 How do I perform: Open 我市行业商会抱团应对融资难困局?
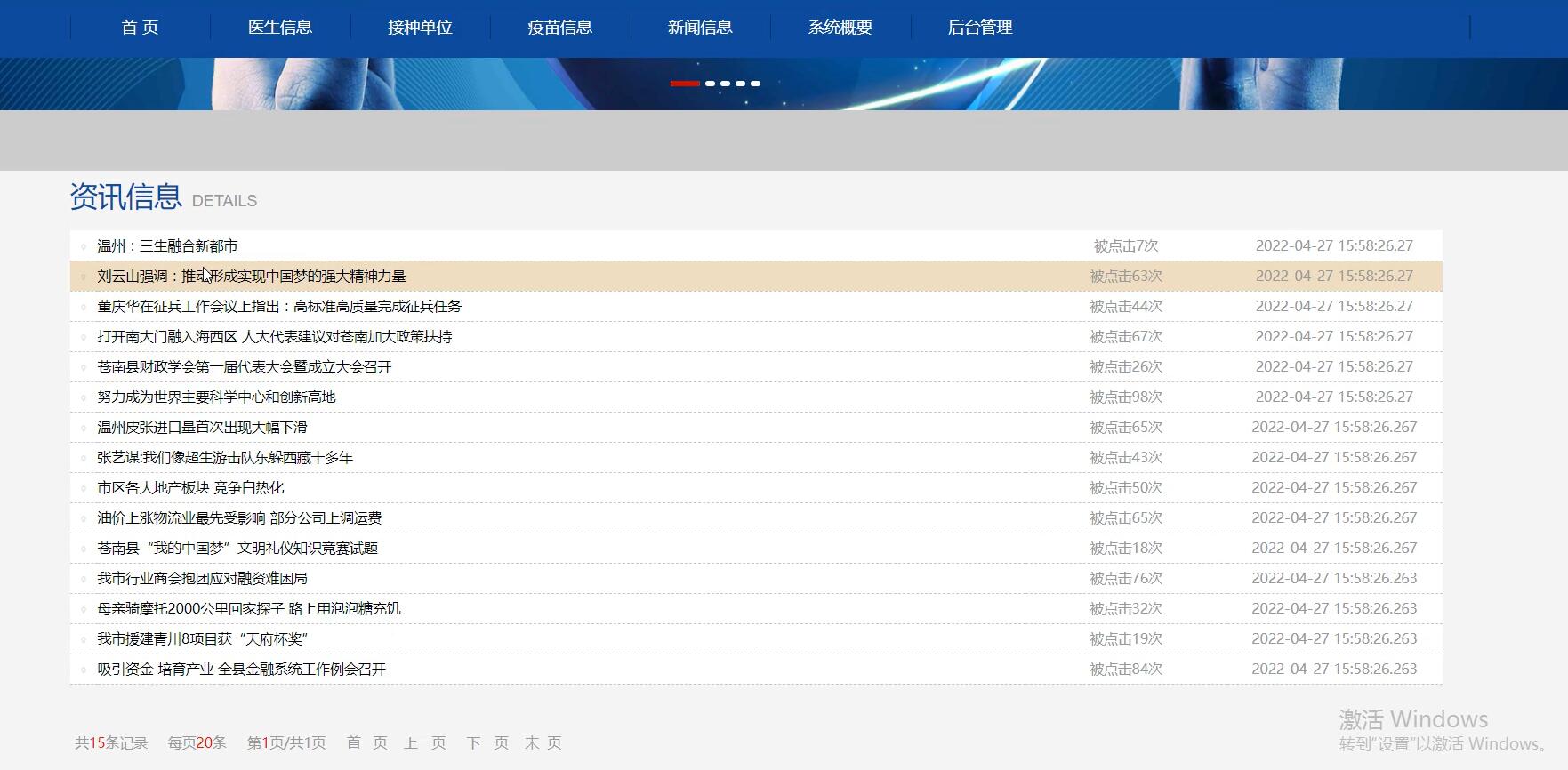pyautogui.click(x=202, y=579)
